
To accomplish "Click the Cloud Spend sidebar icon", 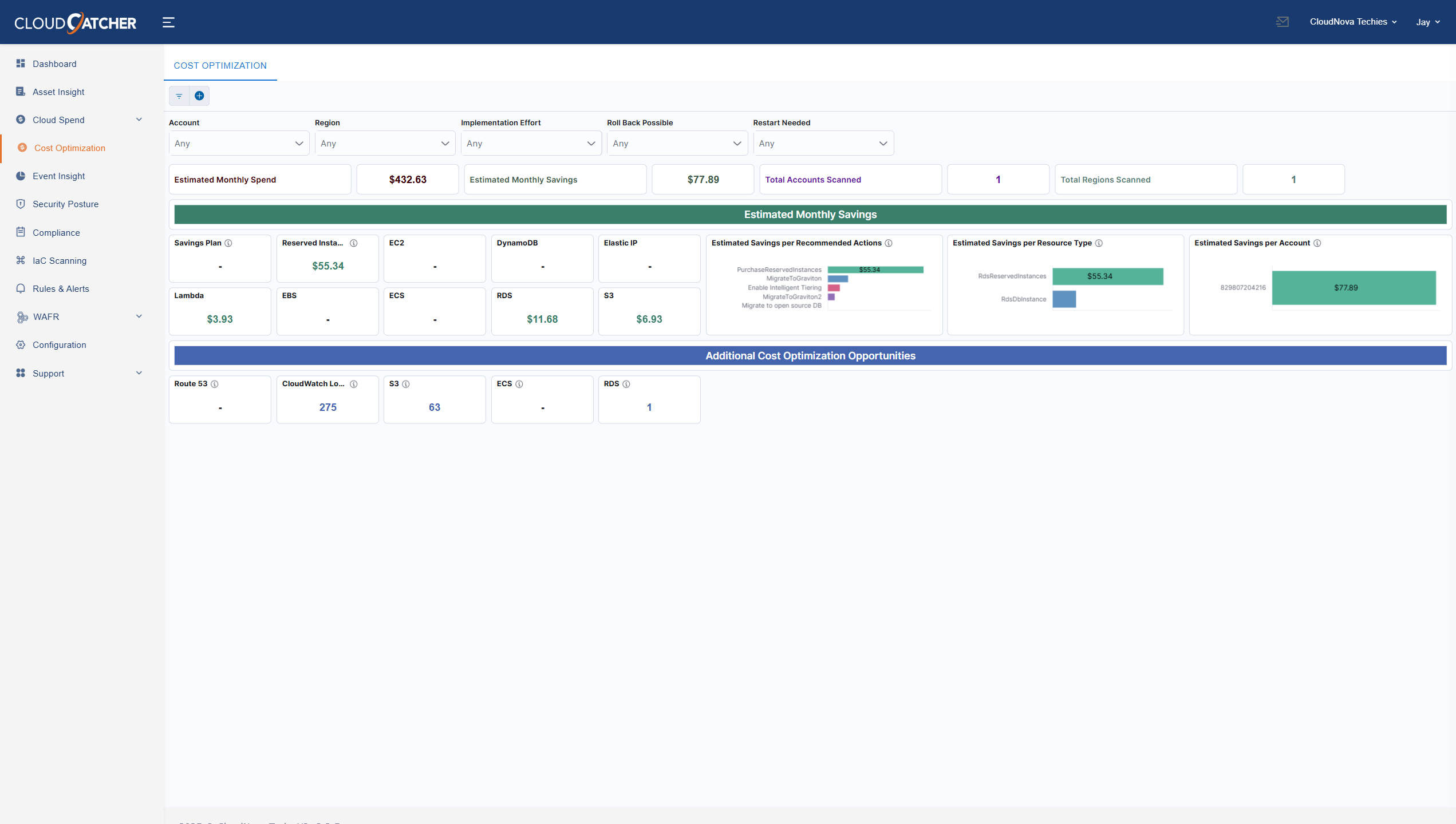I will pyautogui.click(x=21, y=120).
